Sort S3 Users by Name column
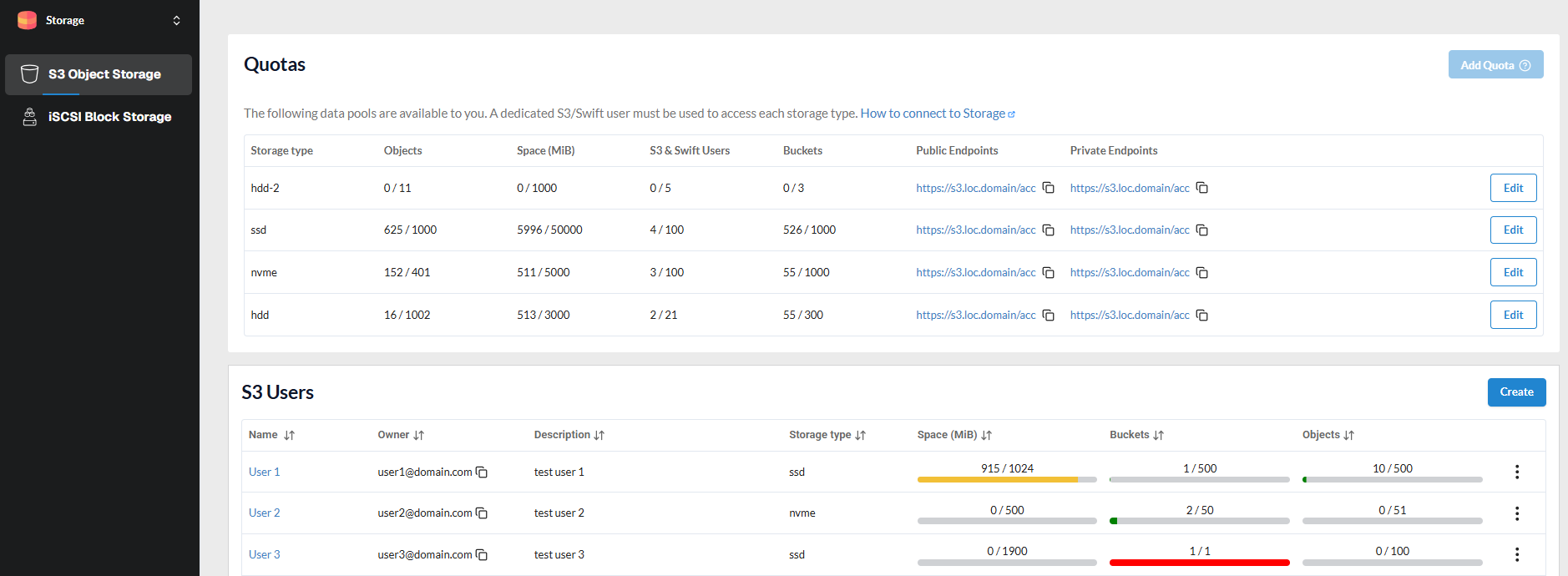 tap(289, 435)
